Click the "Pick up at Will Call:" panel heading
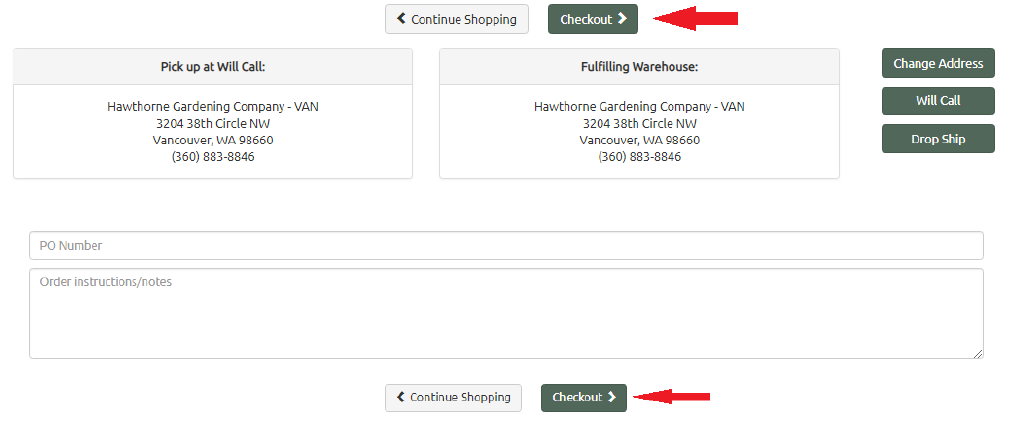The height and width of the screenshot is (428, 1025). coord(213,67)
